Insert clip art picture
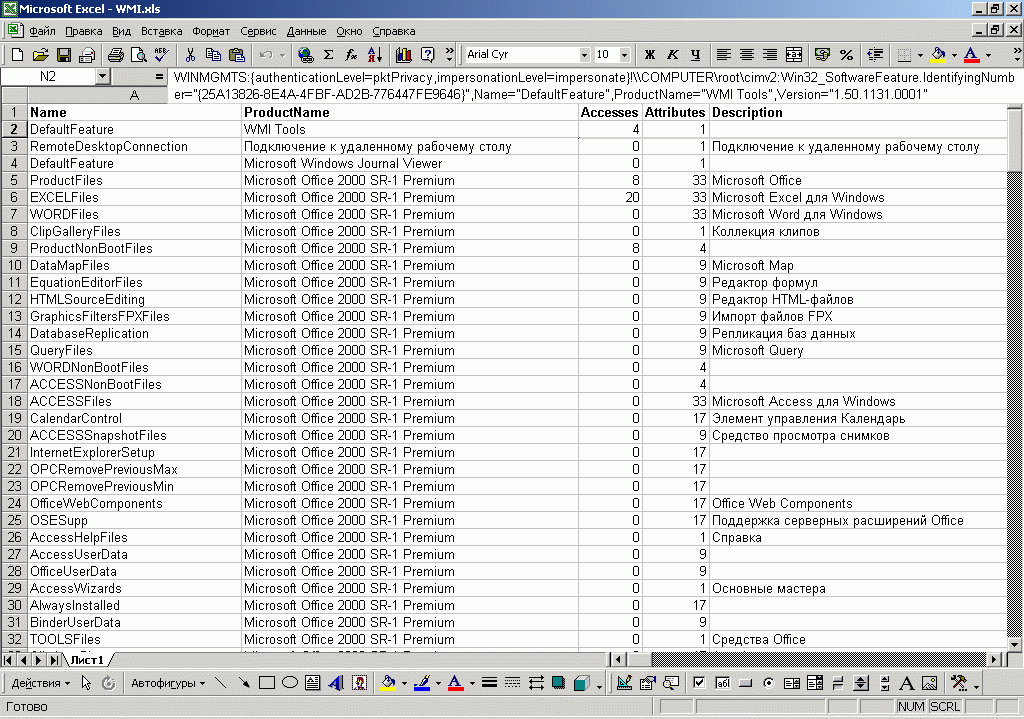The image size is (1024, 719). click(x=359, y=683)
